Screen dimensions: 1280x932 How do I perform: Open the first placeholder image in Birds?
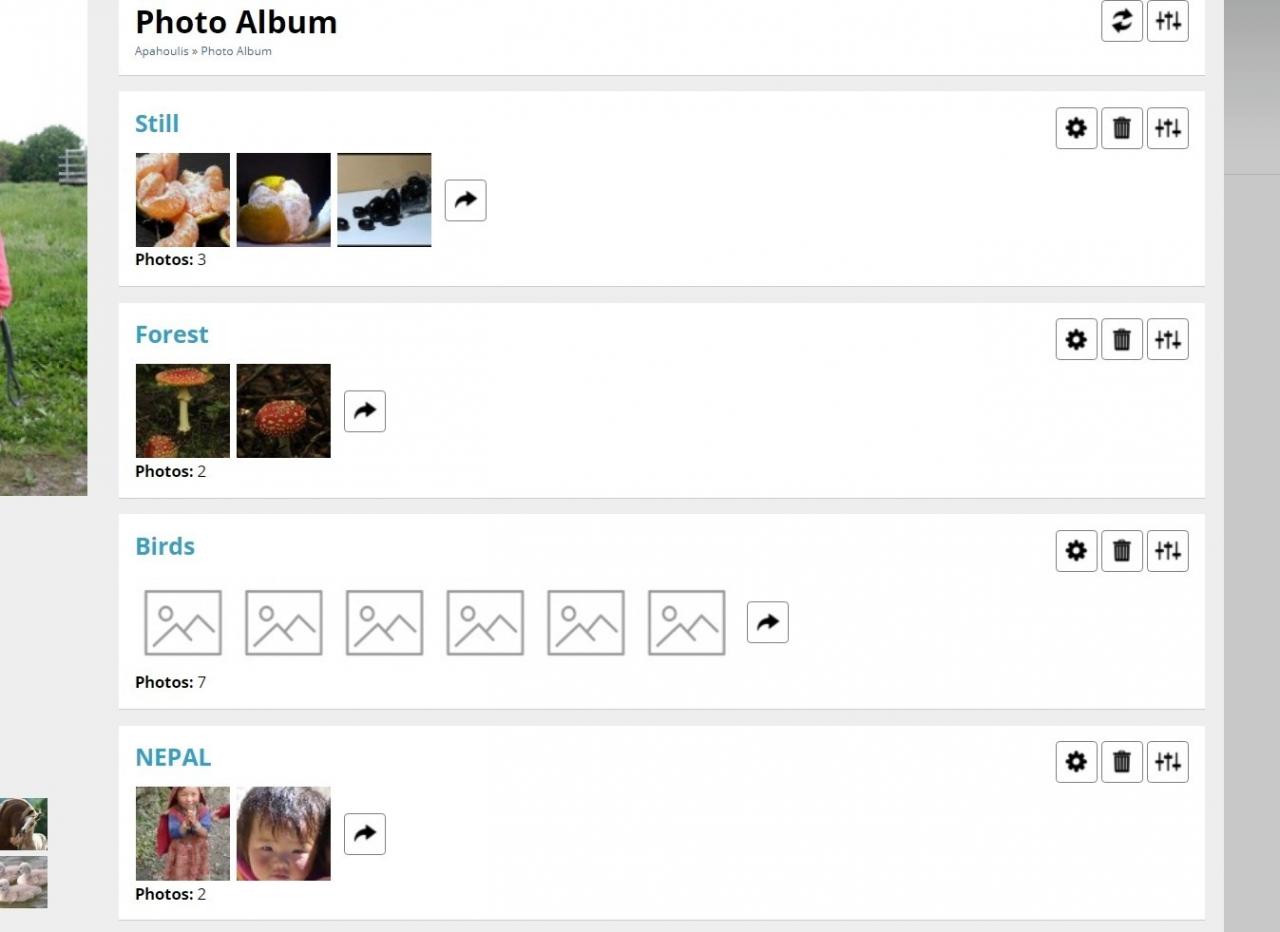(x=183, y=622)
